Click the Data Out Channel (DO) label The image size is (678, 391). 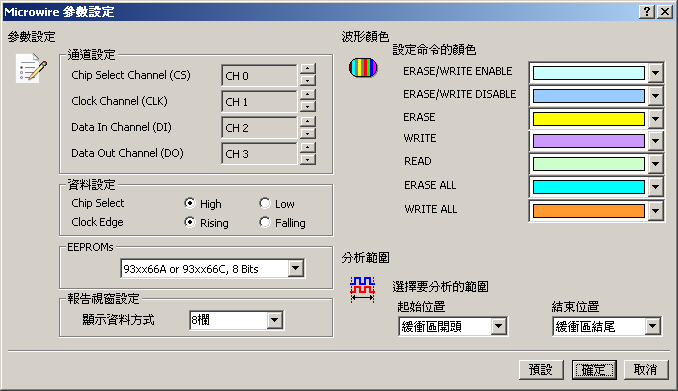pyautogui.click(x=128, y=153)
